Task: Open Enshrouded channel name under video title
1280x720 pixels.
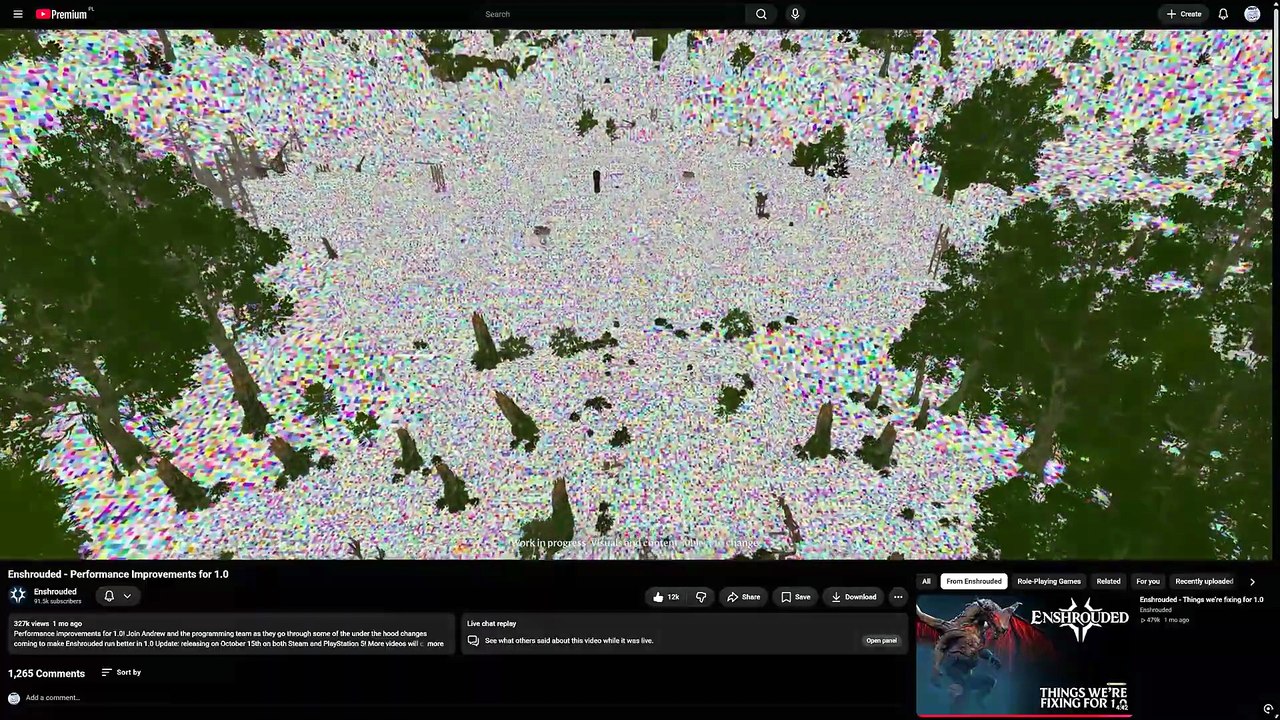Action: tap(55, 592)
